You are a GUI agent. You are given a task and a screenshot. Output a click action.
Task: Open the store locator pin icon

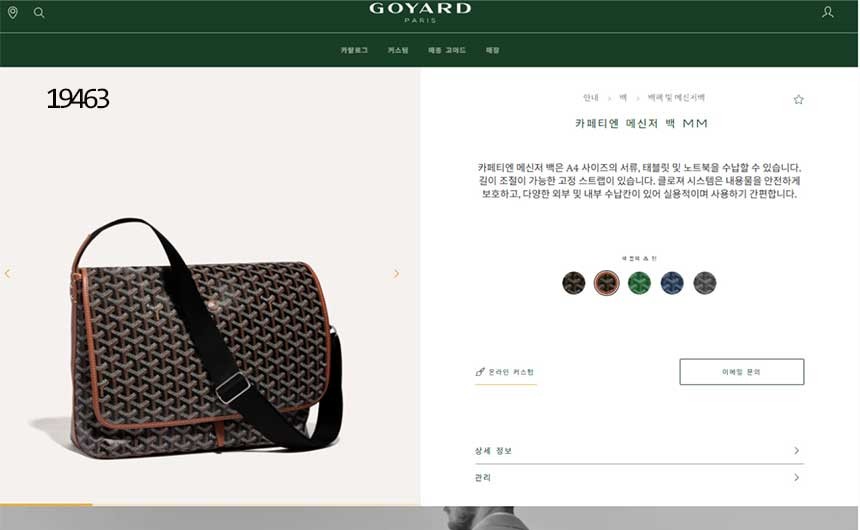(13, 12)
